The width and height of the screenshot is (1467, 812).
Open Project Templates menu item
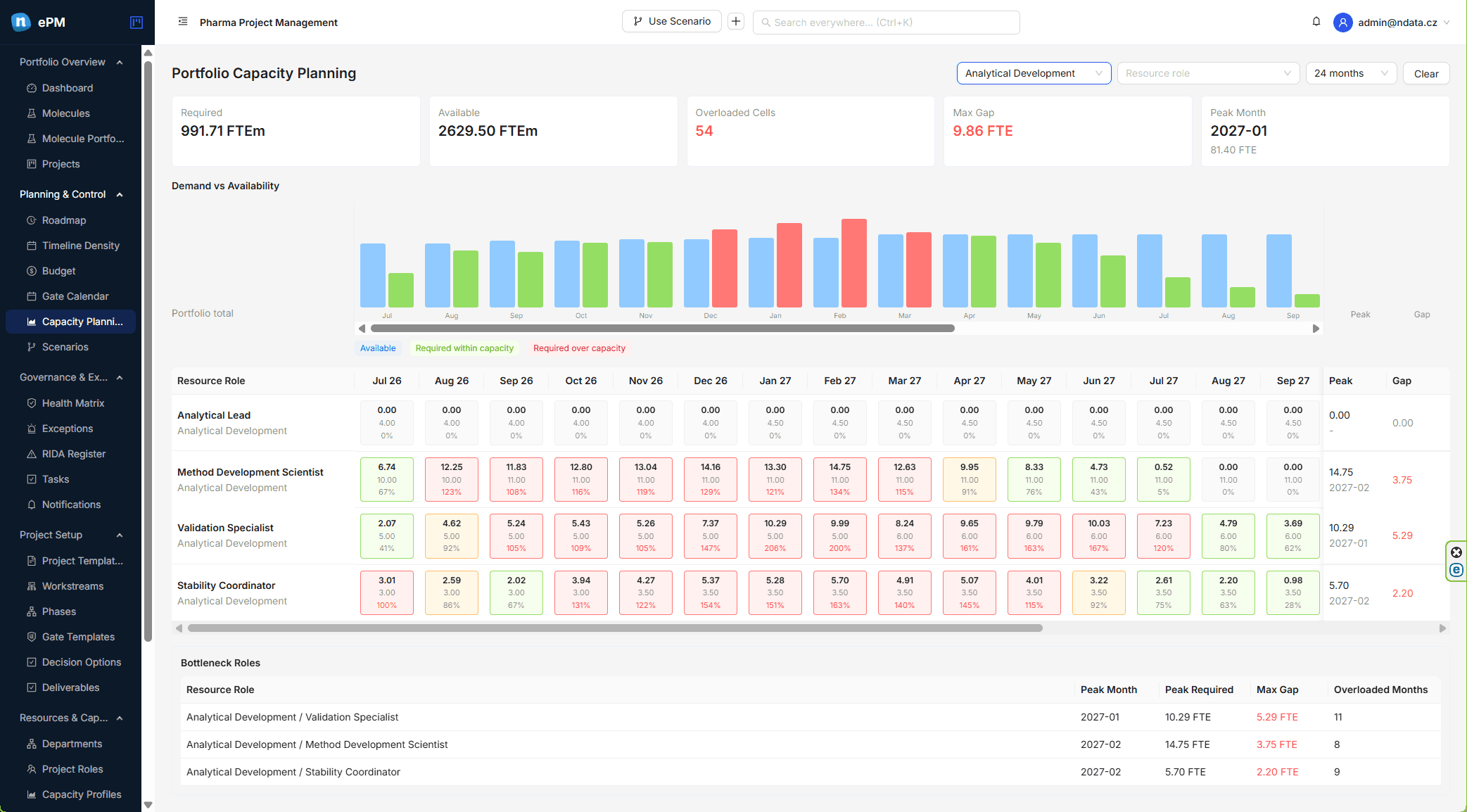(x=70, y=561)
